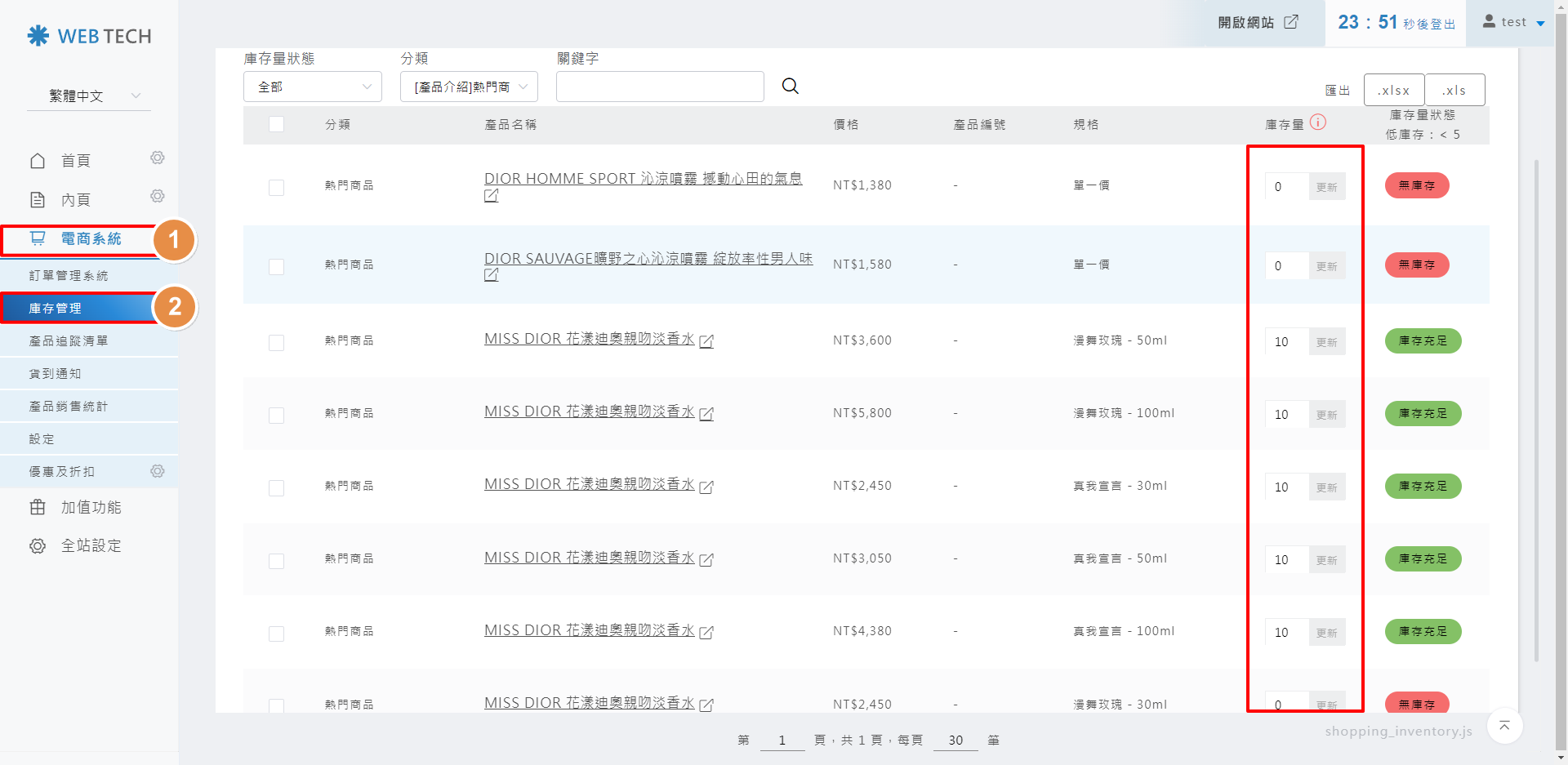Screen dimensions: 1568x765
Task: Open the 庫存量狀態 dropdown showing 全部
Action: pyautogui.click(x=313, y=87)
